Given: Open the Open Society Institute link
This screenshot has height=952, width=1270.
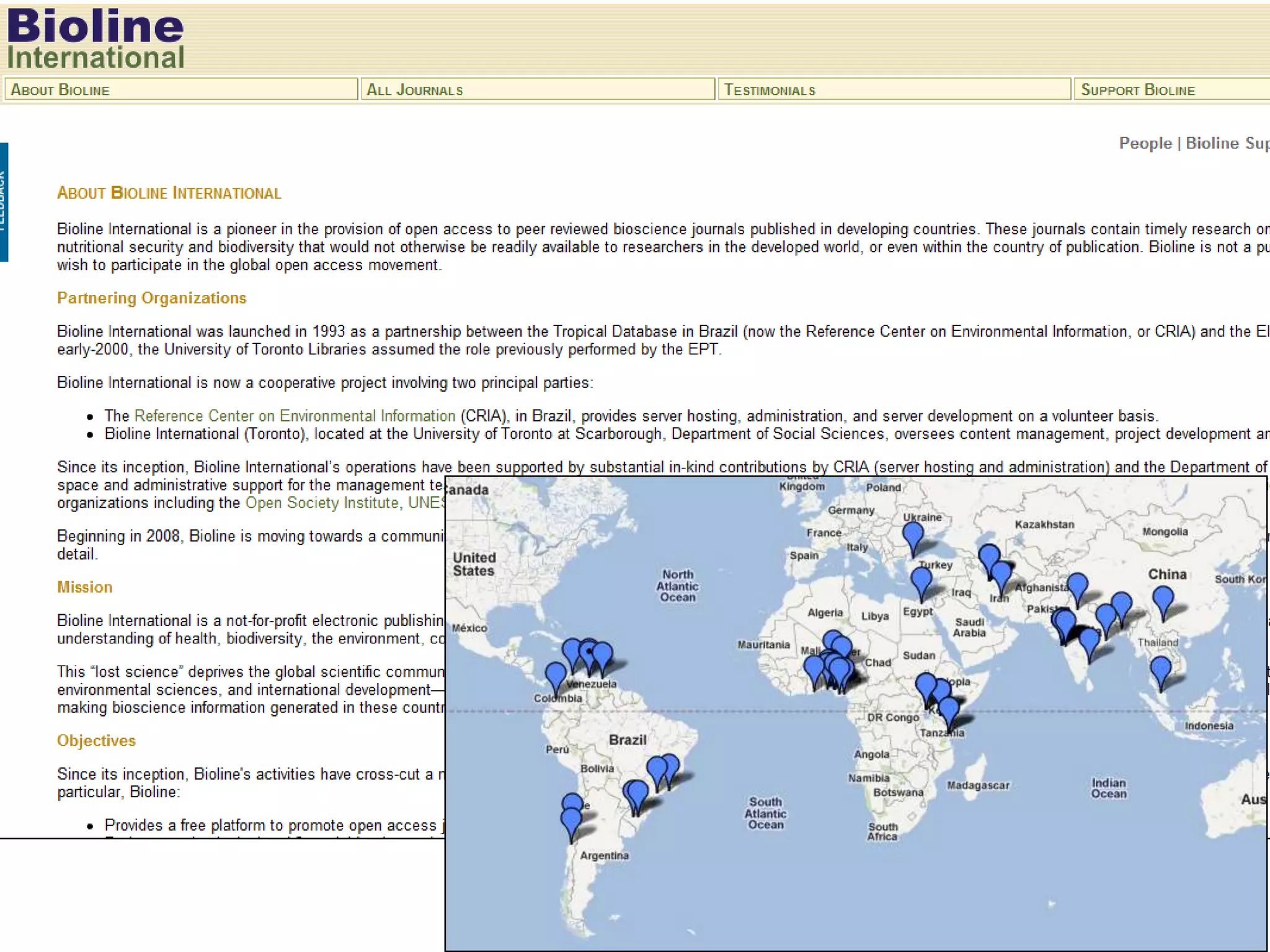Looking at the screenshot, I should tap(321, 503).
